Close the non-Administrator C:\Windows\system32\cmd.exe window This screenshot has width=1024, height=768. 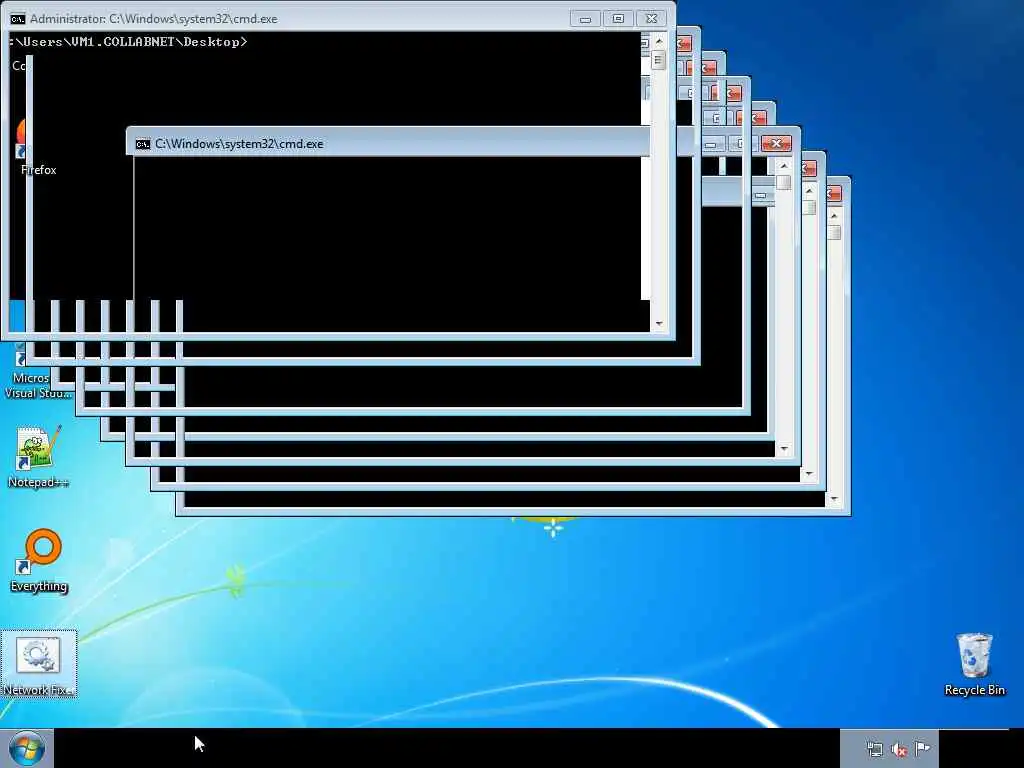(776, 144)
